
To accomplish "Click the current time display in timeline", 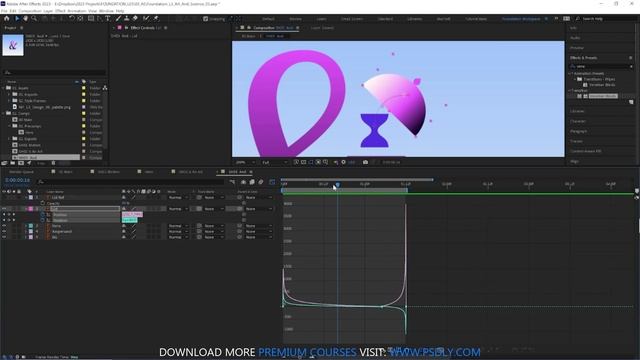I will (18, 180).
